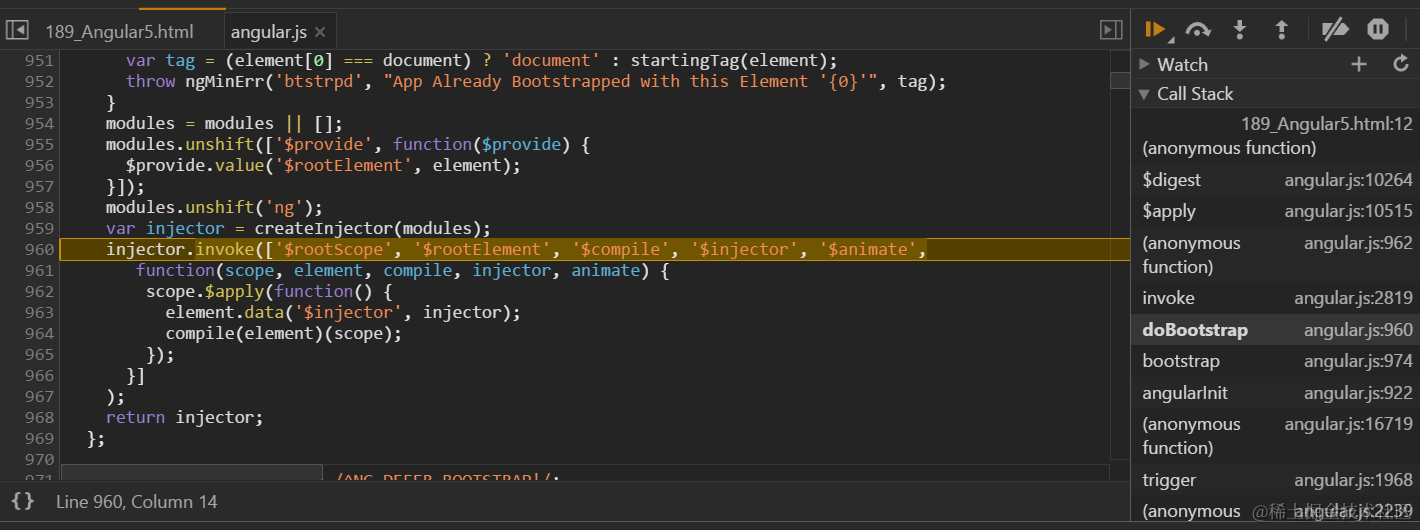The width and height of the screenshot is (1420, 530).
Task: Click the 'Line 960, Column 14' status text
Action: (136, 501)
